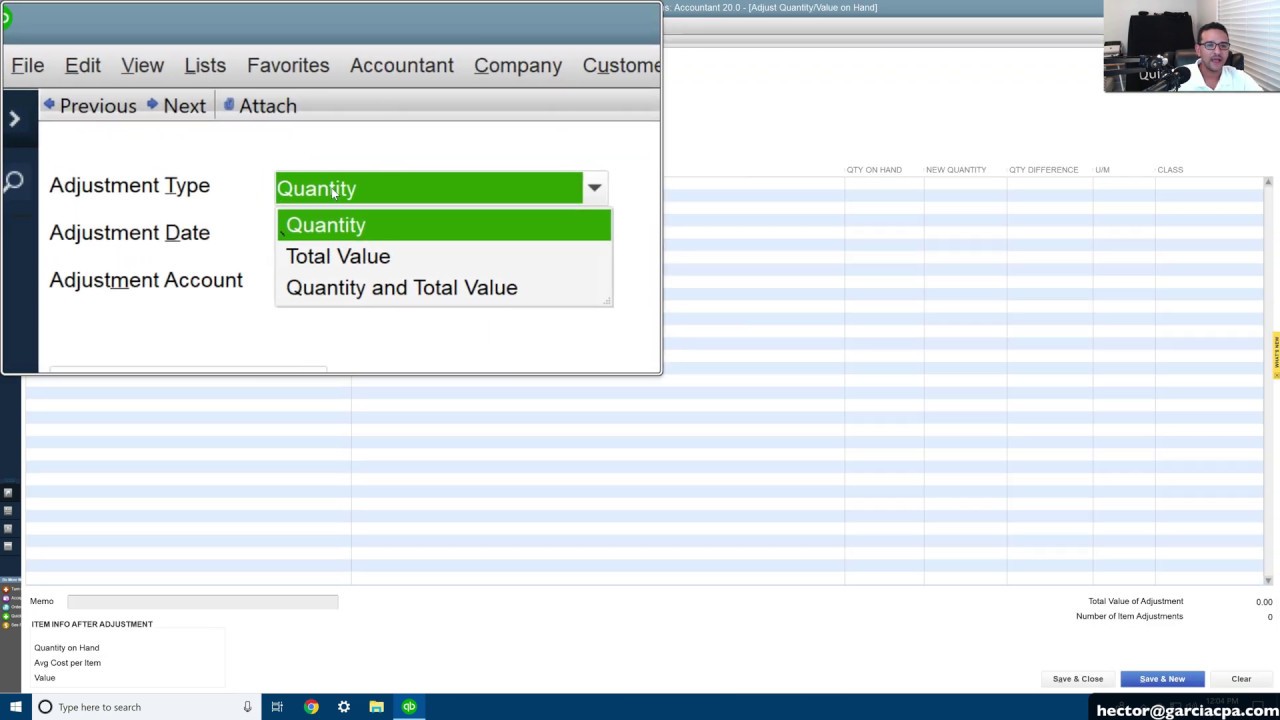Click the microphone icon in taskbar search

click(x=247, y=707)
